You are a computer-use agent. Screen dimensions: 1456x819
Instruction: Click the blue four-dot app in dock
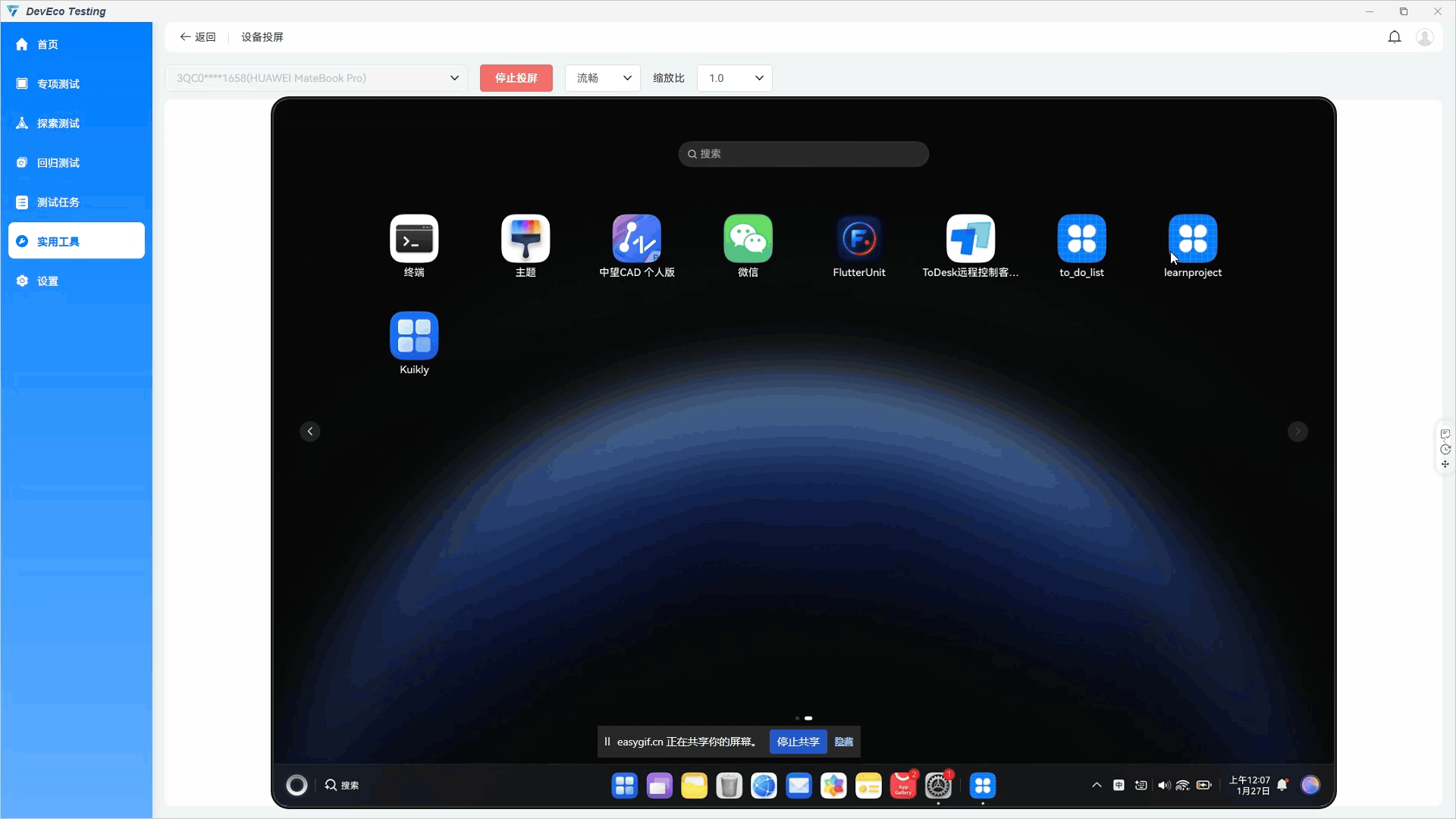983,786
